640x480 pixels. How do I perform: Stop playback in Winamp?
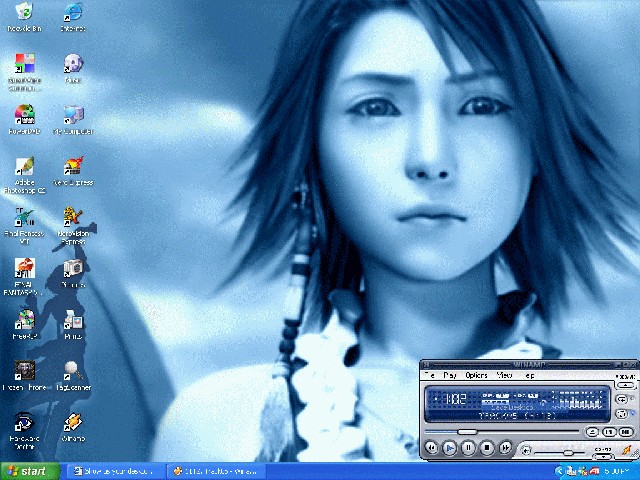[487, 448]
